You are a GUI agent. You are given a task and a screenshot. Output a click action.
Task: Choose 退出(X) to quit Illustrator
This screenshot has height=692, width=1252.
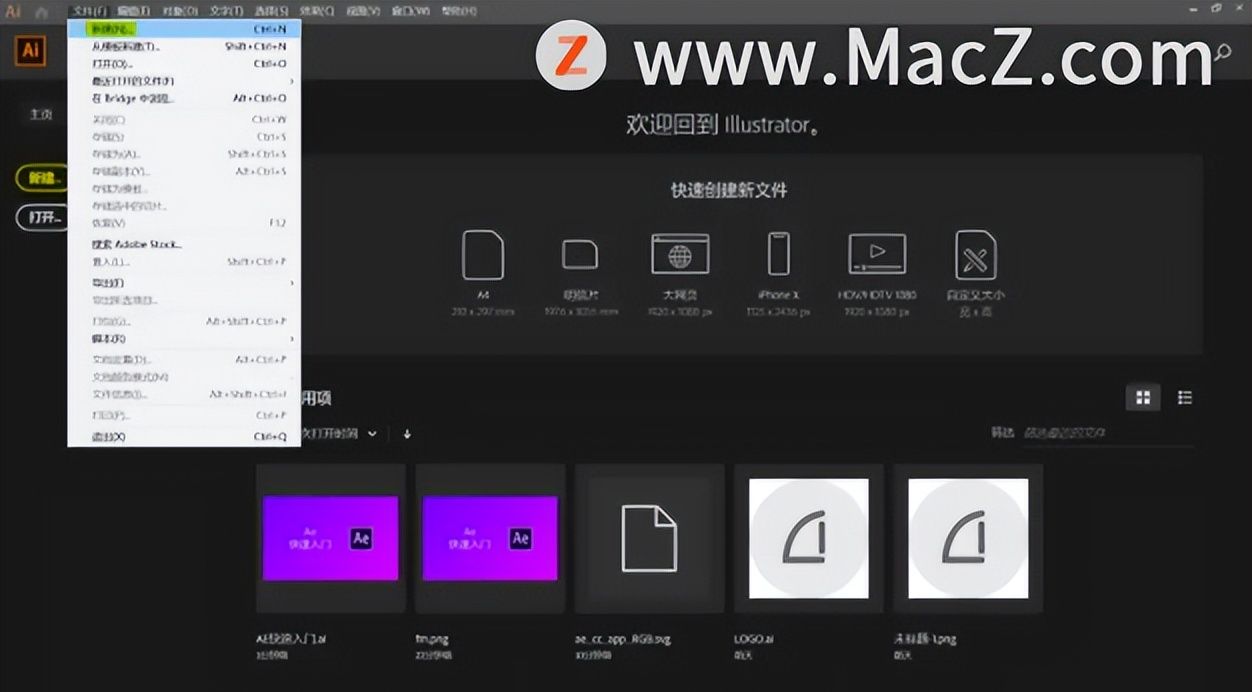coord(184,437)
